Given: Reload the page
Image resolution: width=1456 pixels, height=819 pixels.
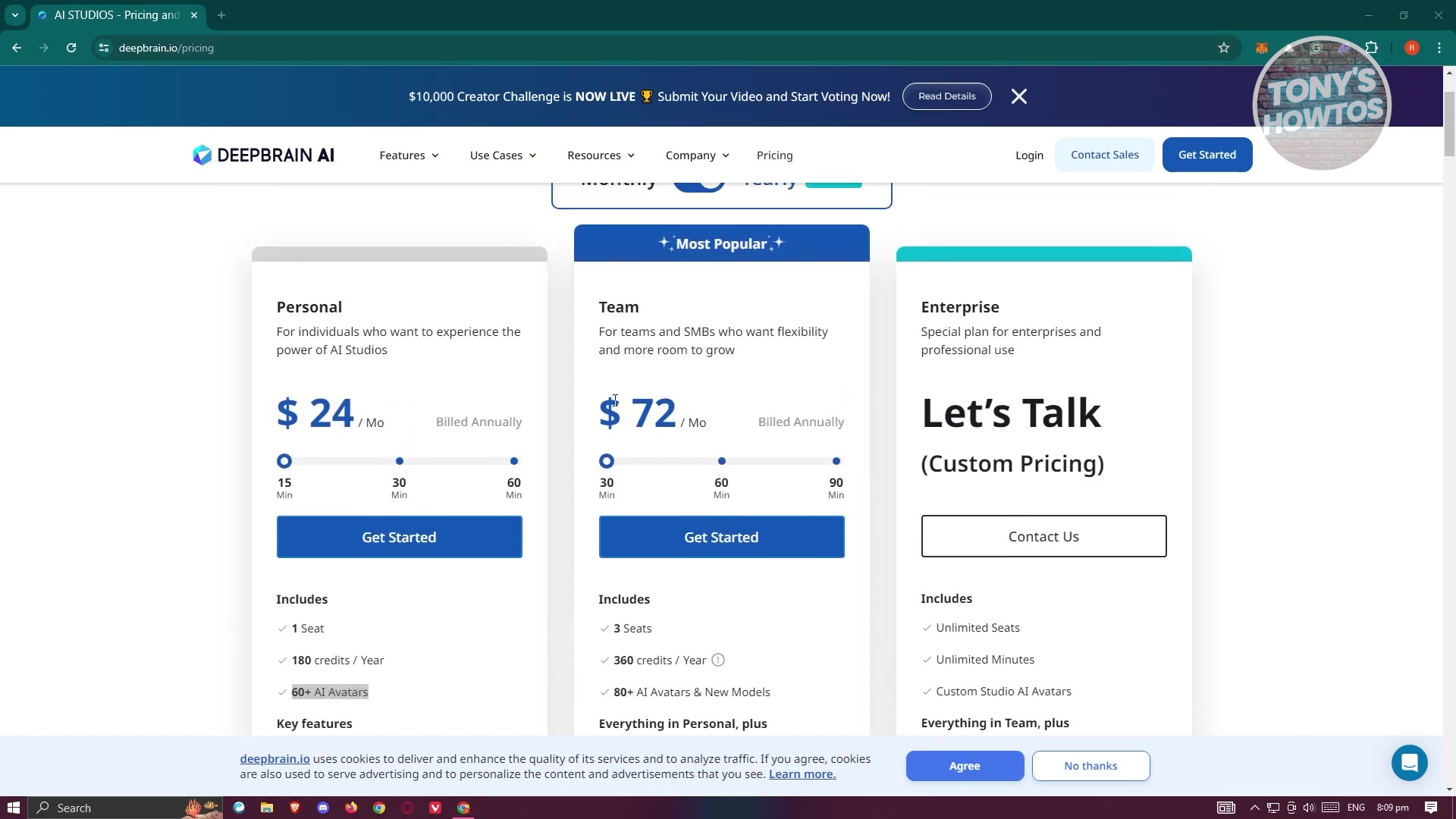Looking at the screenshot, I should [x=71, y=48].
